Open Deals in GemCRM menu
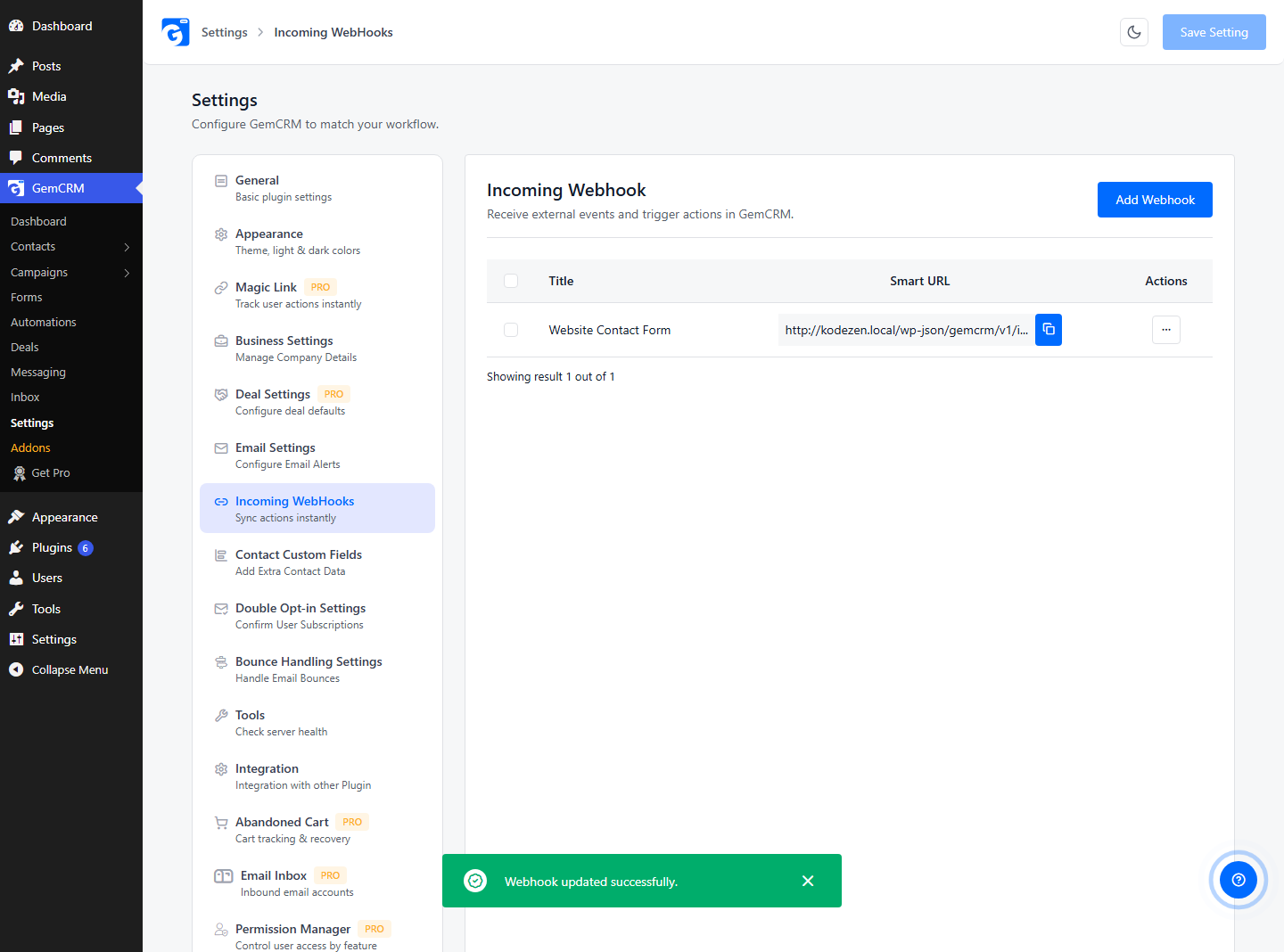The width and height of the screenshot is (1284, 952). (25, 348)
